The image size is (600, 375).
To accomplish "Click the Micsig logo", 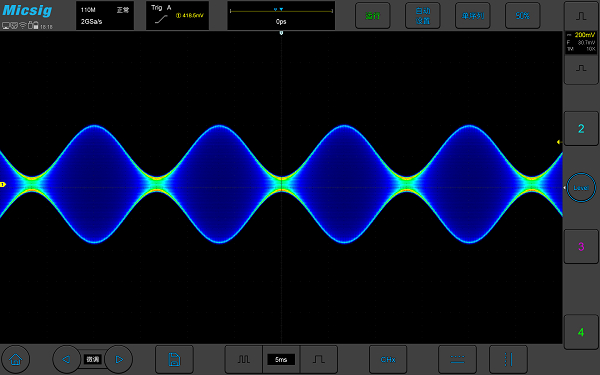I will 27,10.
